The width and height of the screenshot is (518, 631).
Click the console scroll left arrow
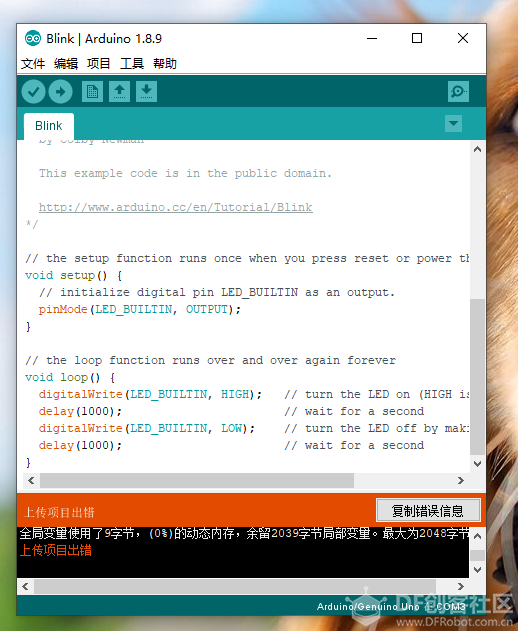(x=25, y=586)
